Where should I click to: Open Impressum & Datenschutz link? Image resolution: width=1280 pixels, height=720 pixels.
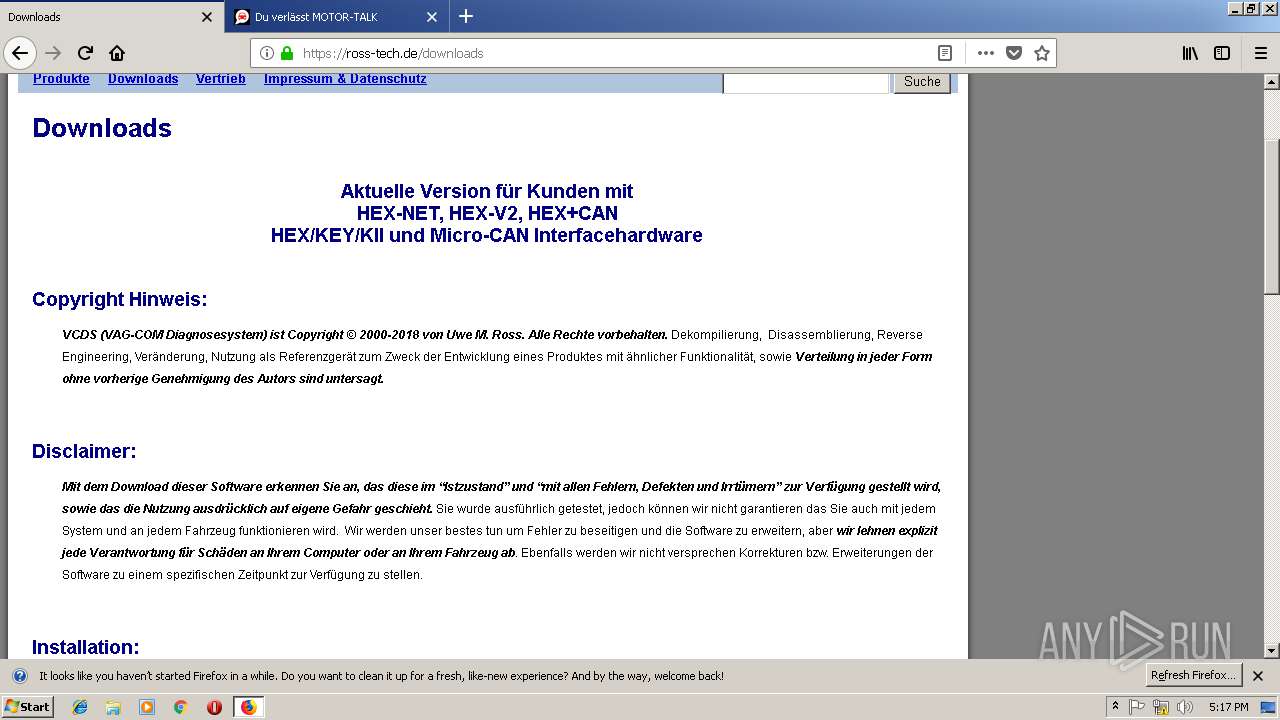point(345,79)
